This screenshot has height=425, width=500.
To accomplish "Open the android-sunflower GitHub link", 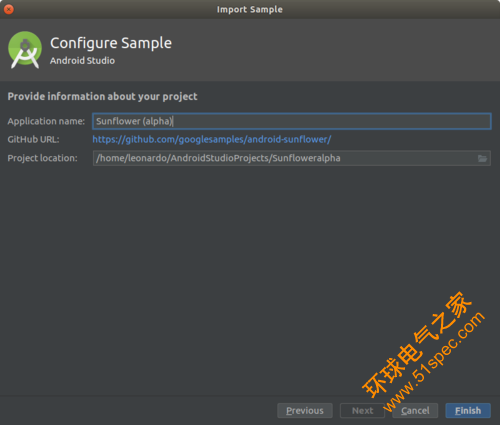I will click(x=212, y=139).
